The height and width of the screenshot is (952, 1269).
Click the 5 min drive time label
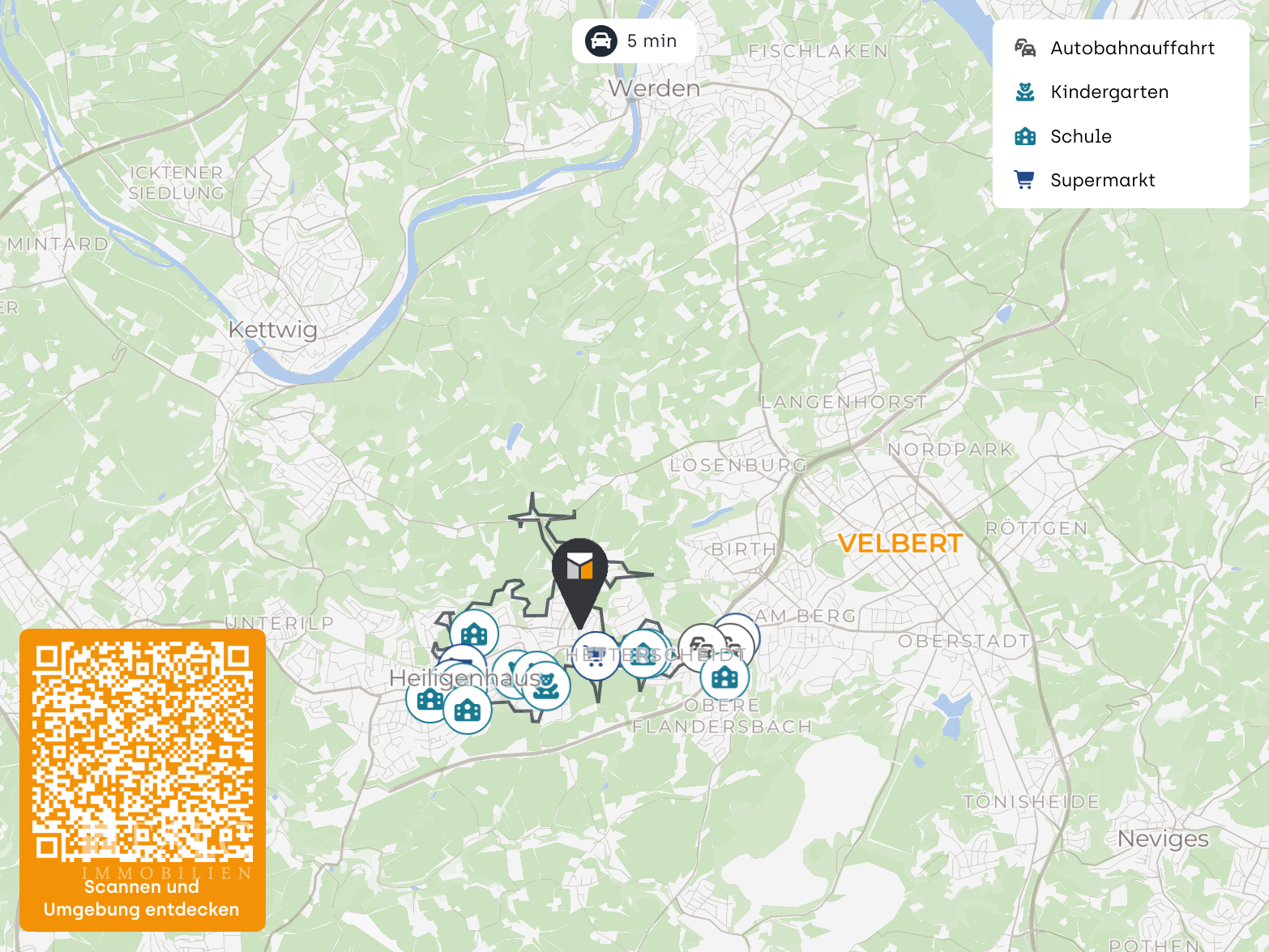pos(652,41)
